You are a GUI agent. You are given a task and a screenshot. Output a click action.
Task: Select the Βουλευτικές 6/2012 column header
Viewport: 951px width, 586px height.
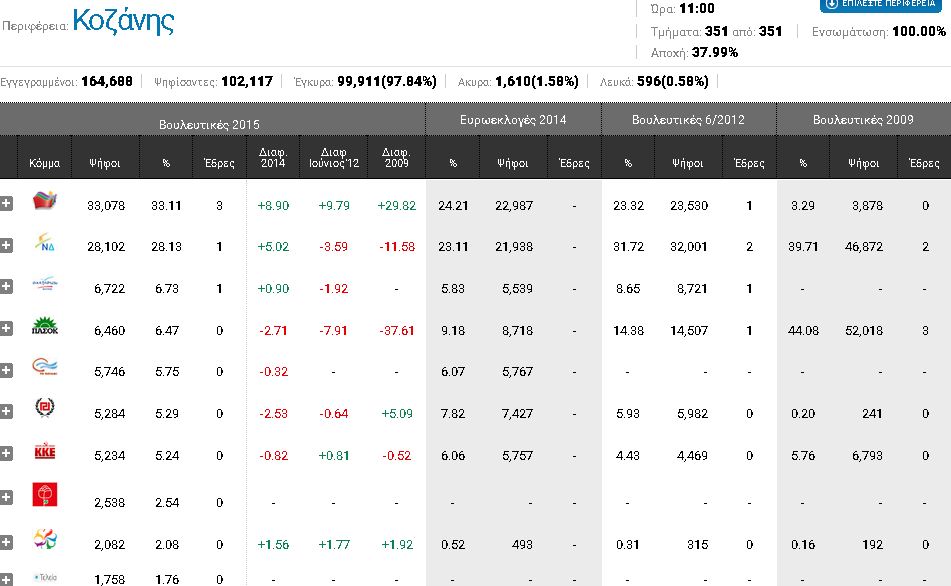coord(688,120)
